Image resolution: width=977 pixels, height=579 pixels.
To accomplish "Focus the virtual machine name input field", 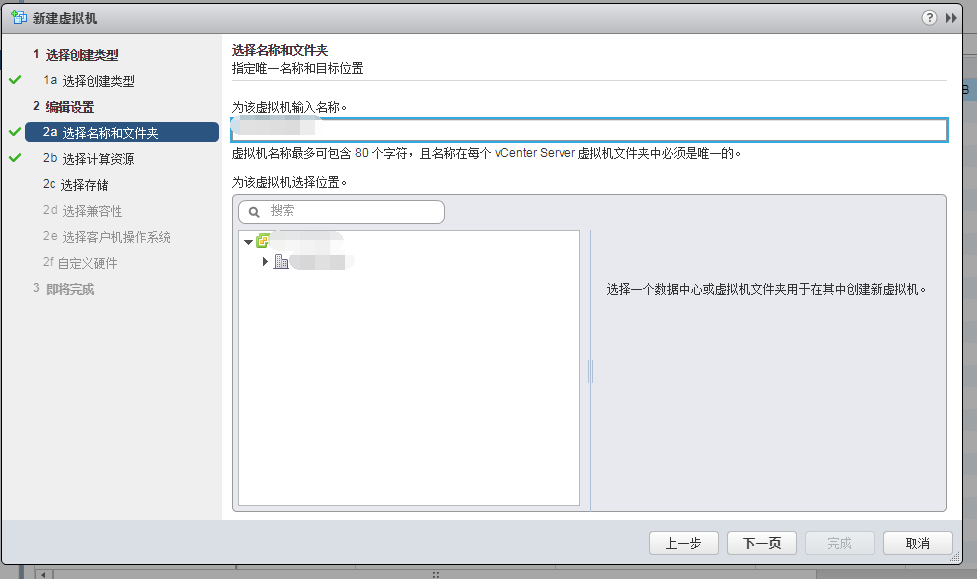I will coord(589,130).
